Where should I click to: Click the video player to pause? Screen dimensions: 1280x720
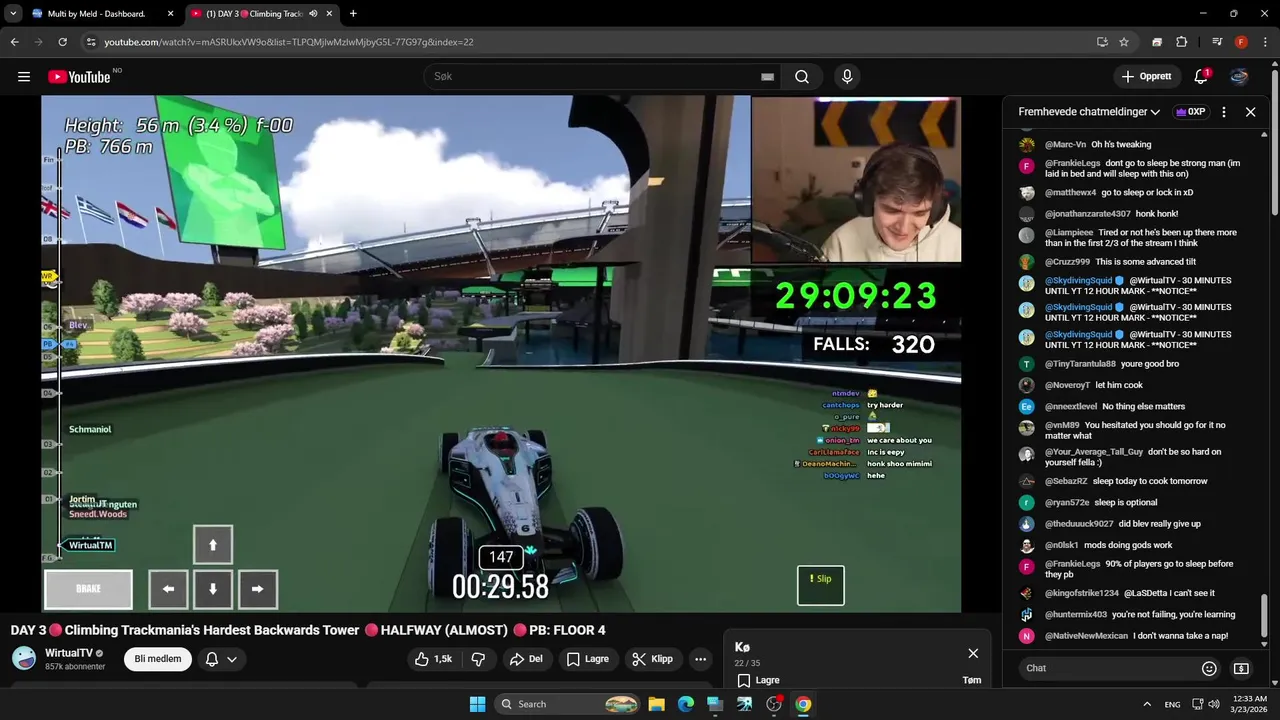(x=501, y=354)
